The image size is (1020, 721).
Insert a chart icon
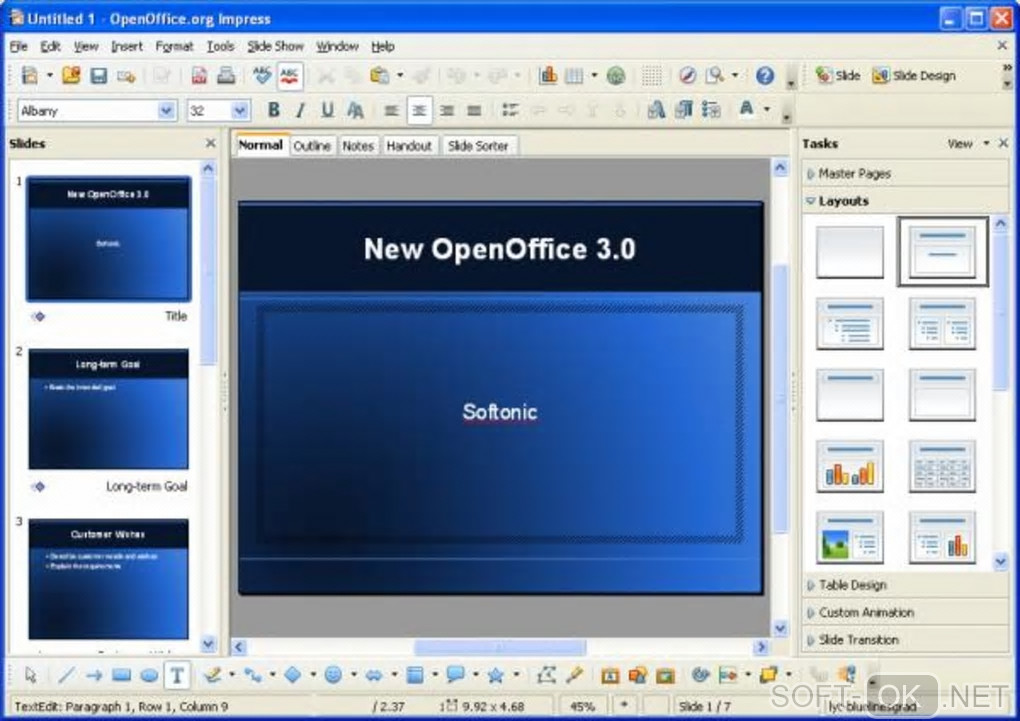(x=548, y=75)
